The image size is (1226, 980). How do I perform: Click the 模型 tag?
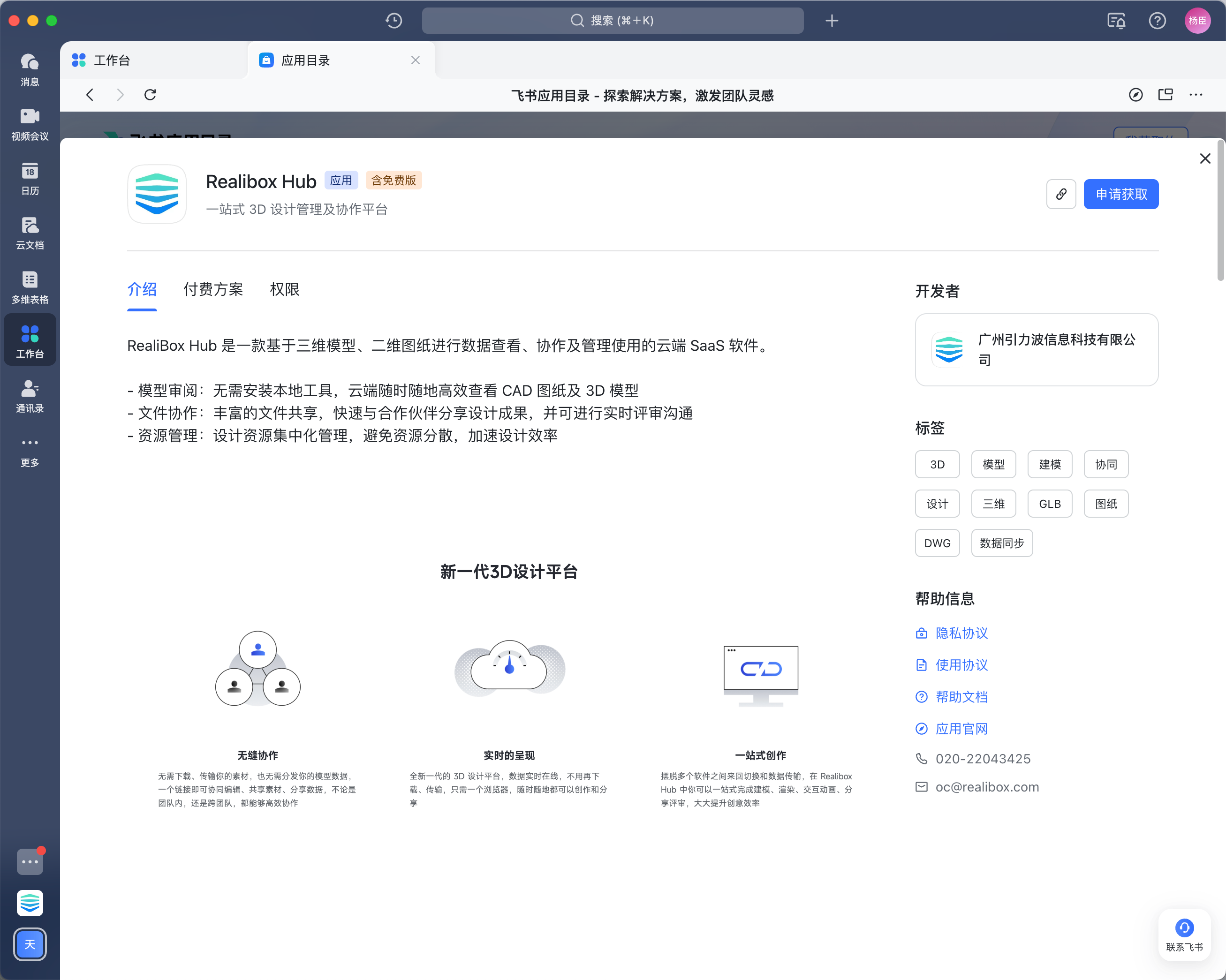pos(993,464)
